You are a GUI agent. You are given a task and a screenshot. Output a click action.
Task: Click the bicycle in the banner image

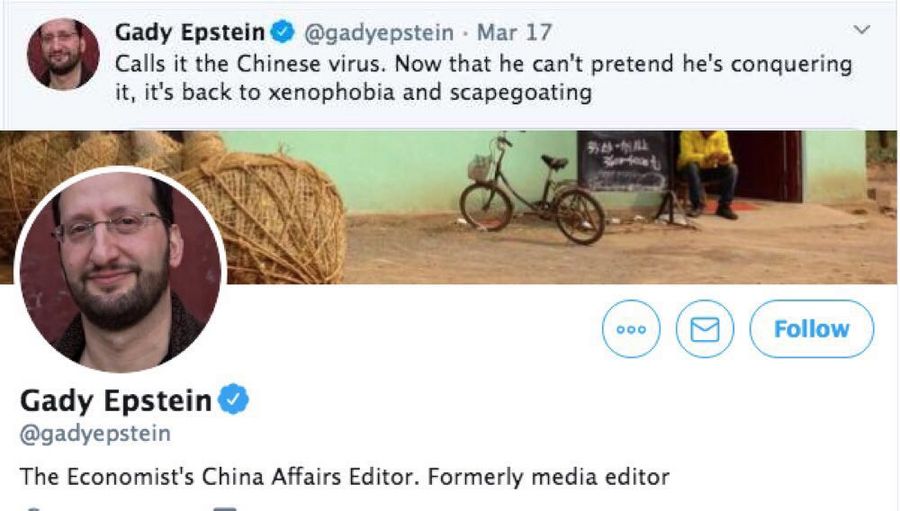(531, 189)
